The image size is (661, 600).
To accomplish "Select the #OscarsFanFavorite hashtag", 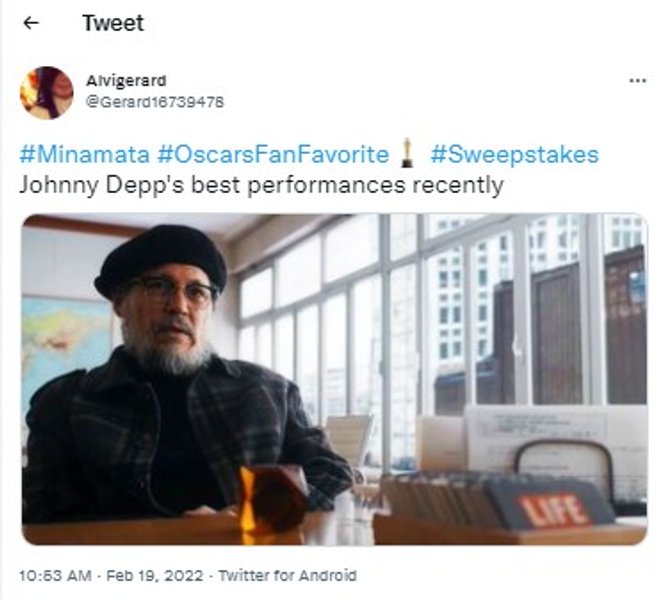I will pos(274,154).
